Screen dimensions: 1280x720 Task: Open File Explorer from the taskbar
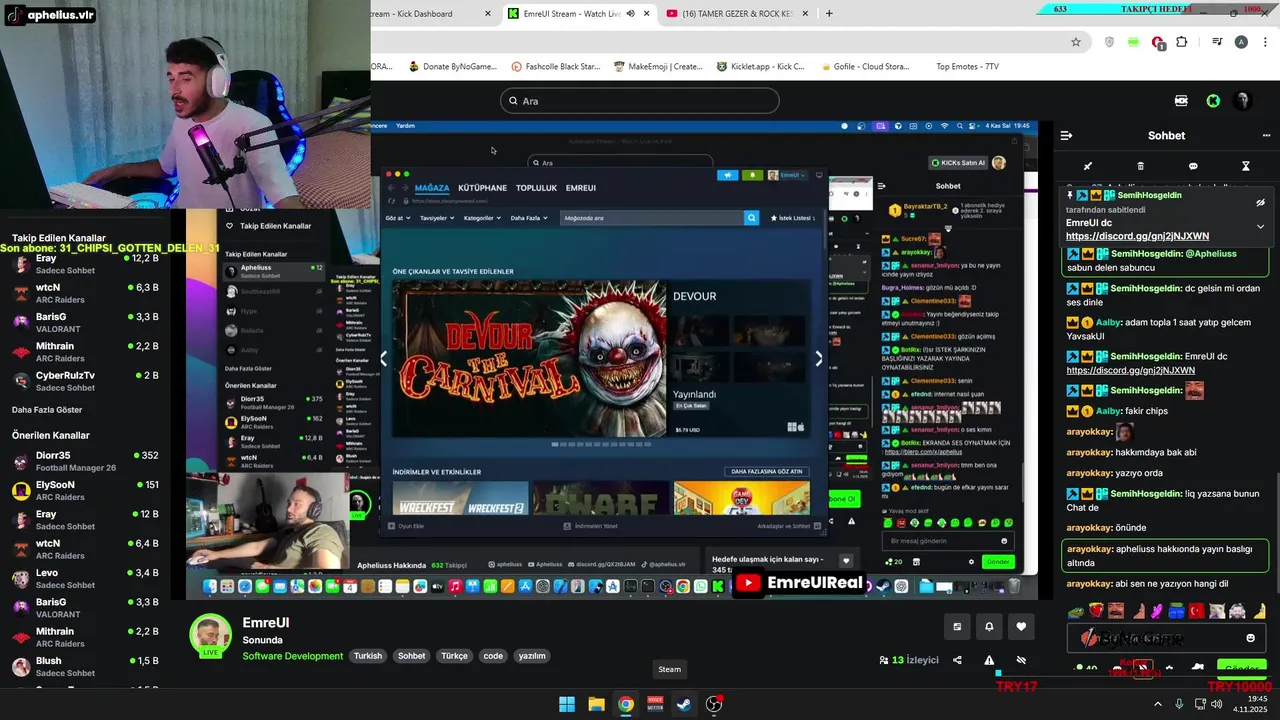tap(596, 704)
